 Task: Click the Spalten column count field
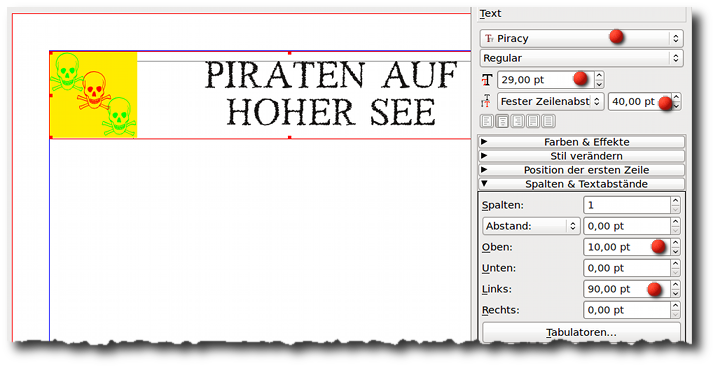627,205
